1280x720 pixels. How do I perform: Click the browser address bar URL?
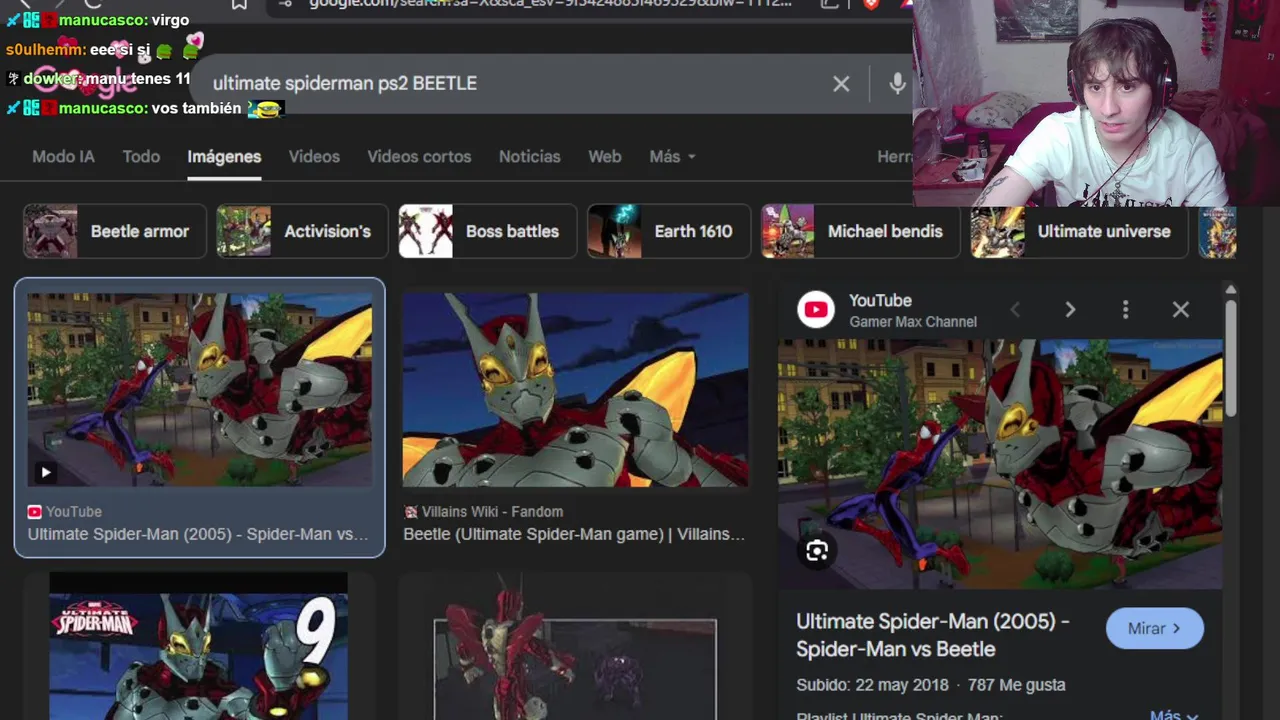(x=550, y=4)
